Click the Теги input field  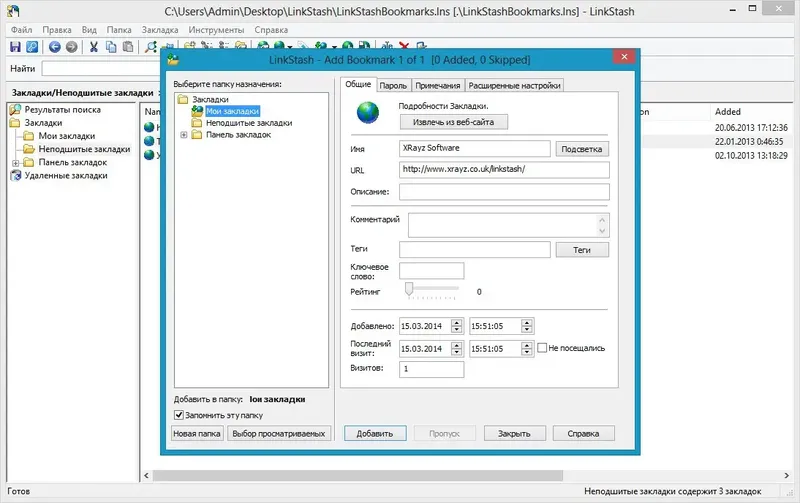(474, 249)
